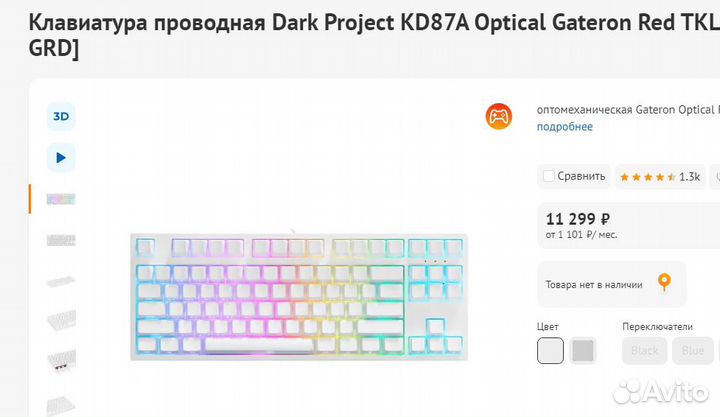720x417 pixels.
Task: Play the product video
Action: (61, 157)
